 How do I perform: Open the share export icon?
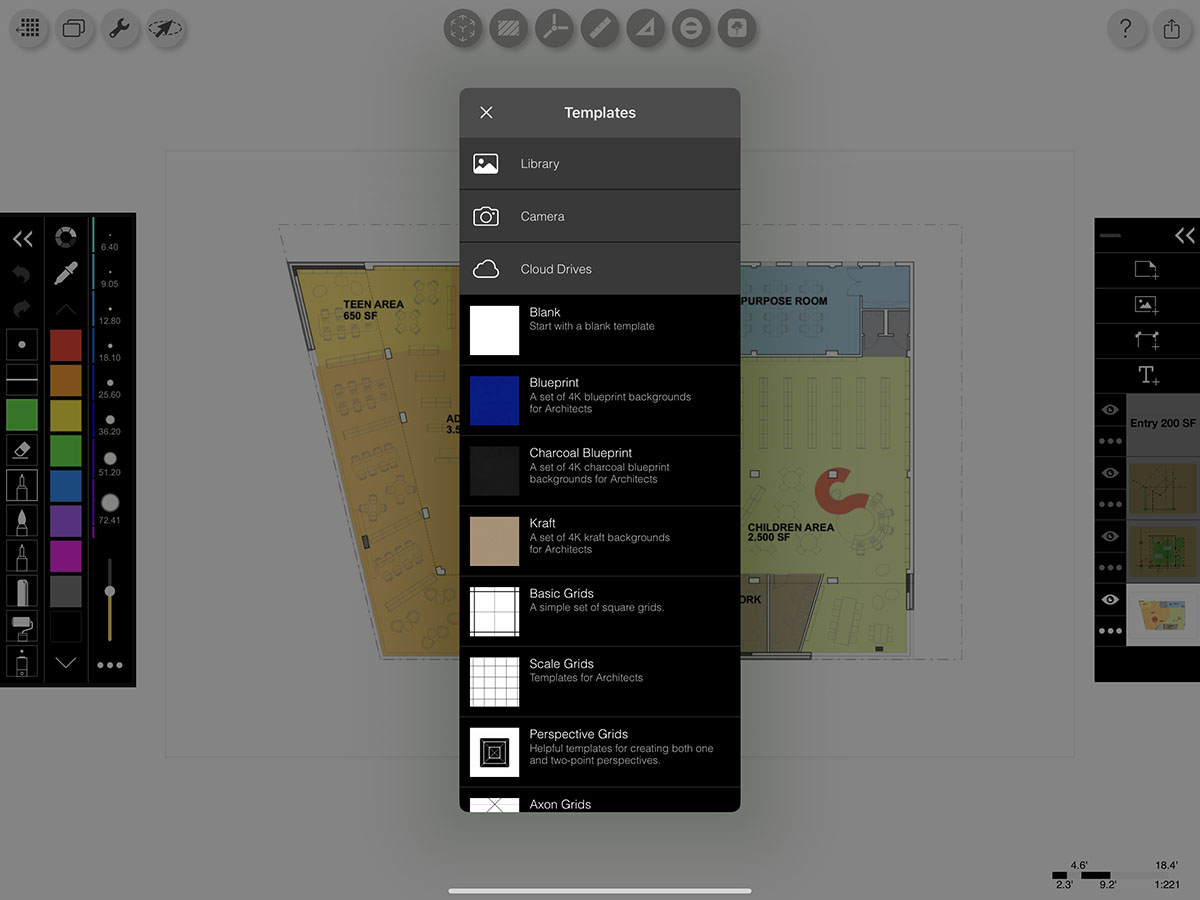click(x=1172, y=28)
